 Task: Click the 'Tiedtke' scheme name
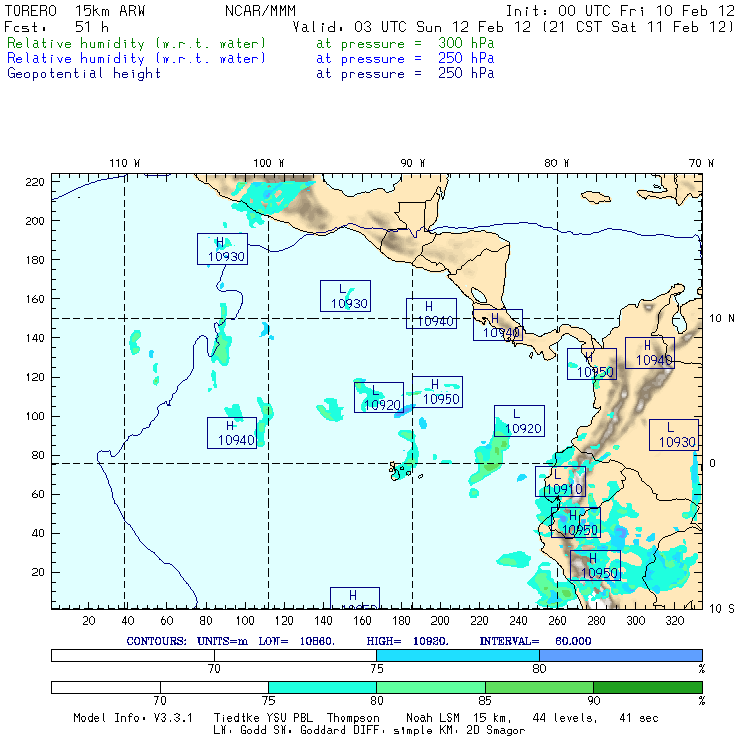tap(236, 718)
